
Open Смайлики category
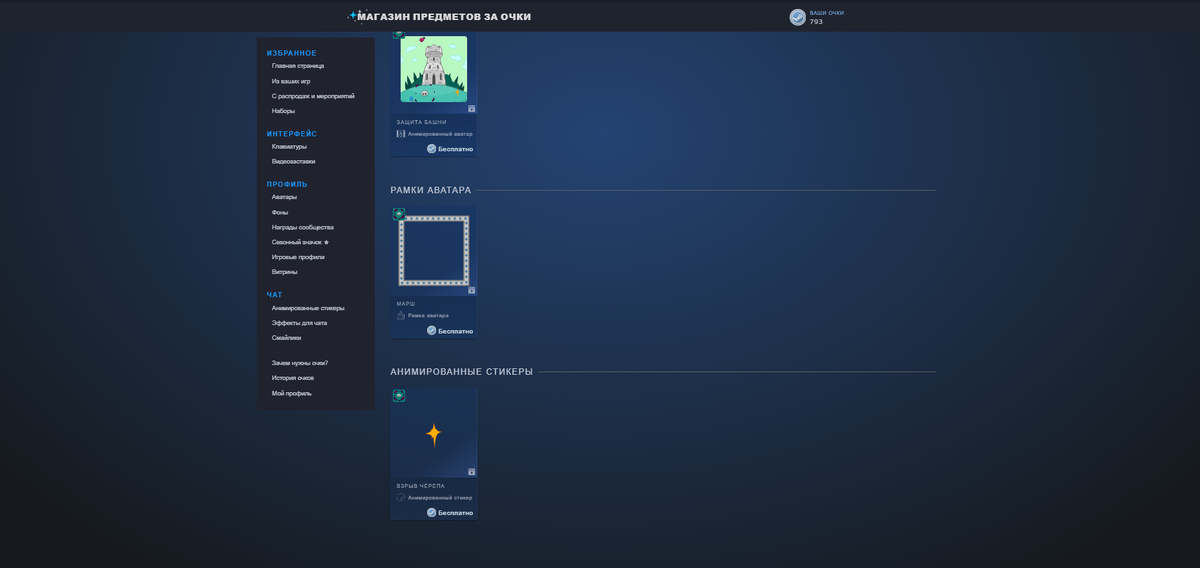coord(286,338)
